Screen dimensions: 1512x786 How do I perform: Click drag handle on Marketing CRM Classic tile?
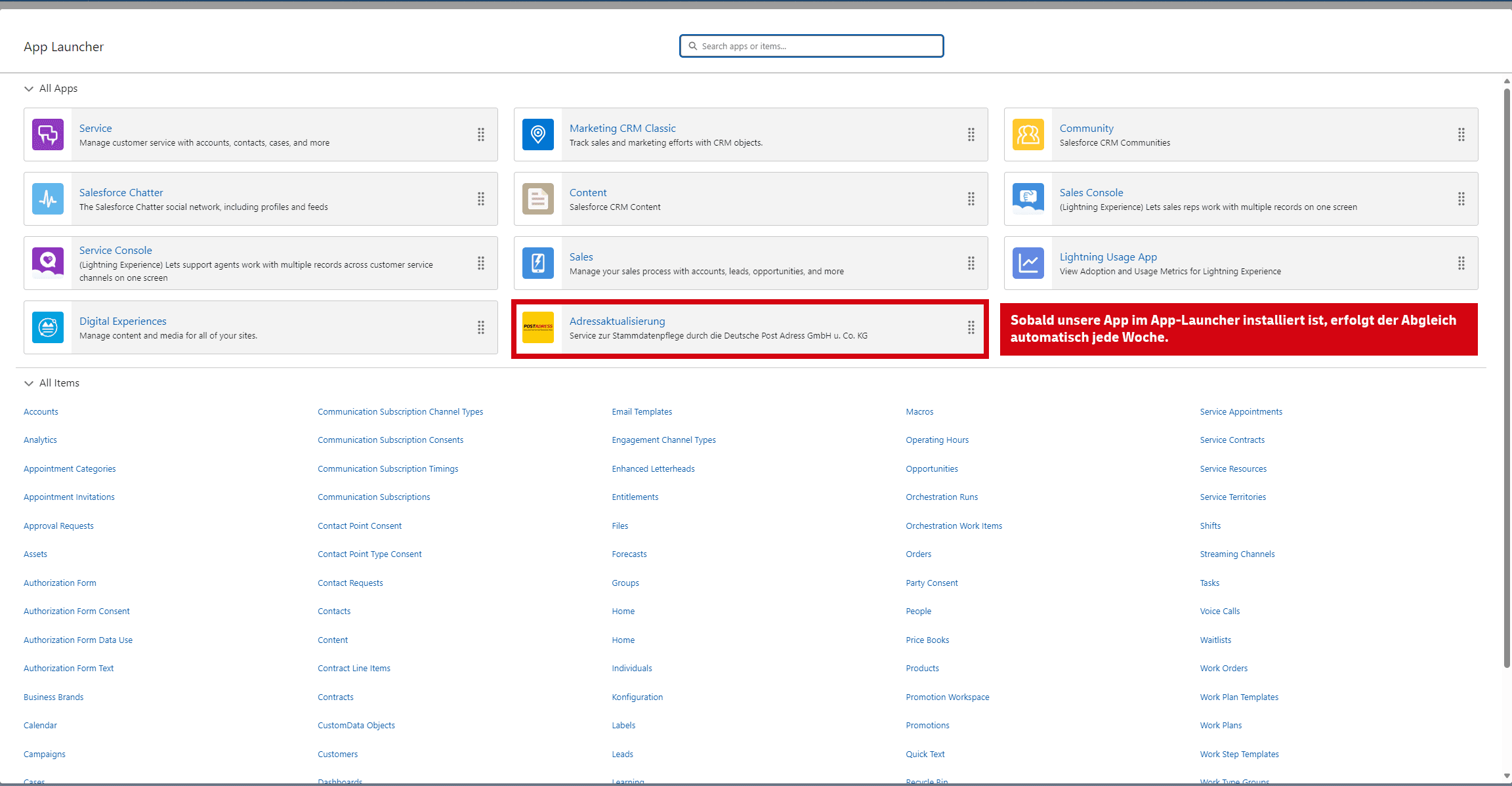pos(971,134)
